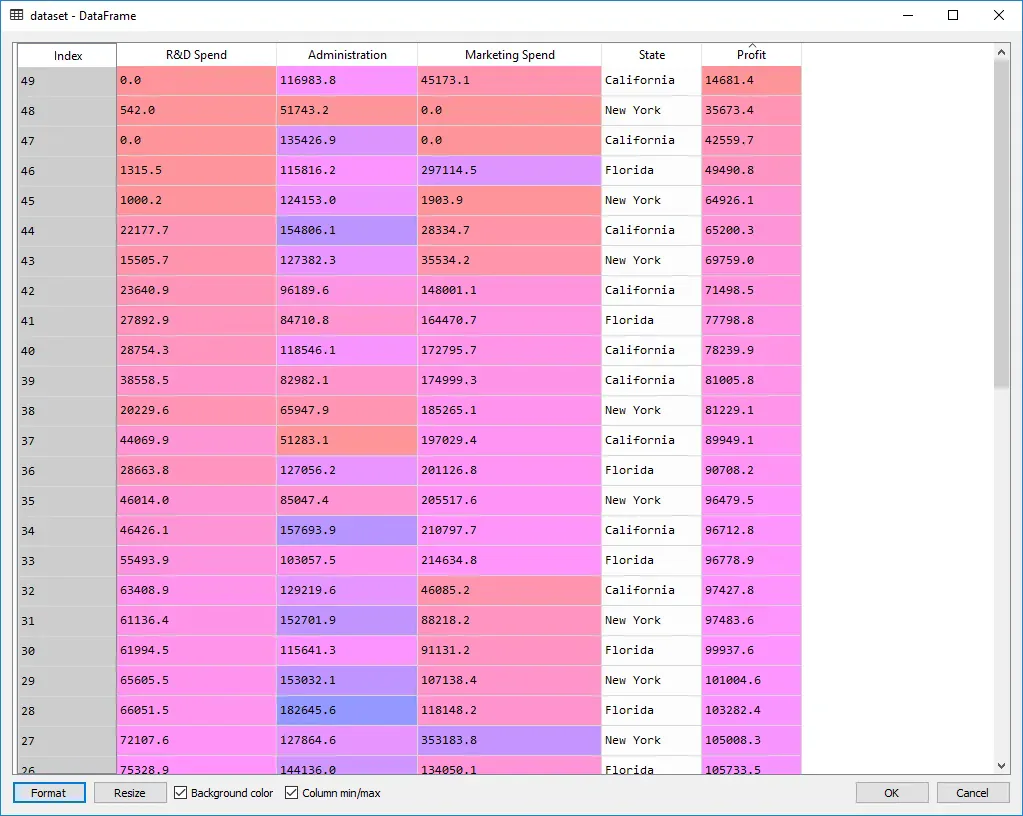Viewport: 1023px width, 816px height.
Task: Select the Profit cell 42559.7
Action: click(751, 140)
